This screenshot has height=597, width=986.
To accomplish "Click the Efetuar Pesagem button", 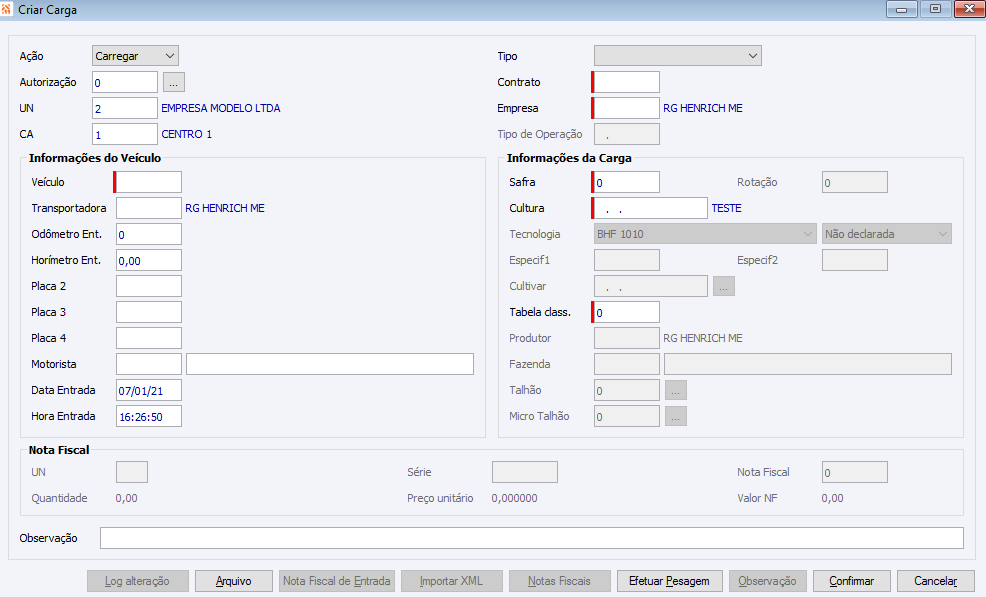I will pos(669,581).
